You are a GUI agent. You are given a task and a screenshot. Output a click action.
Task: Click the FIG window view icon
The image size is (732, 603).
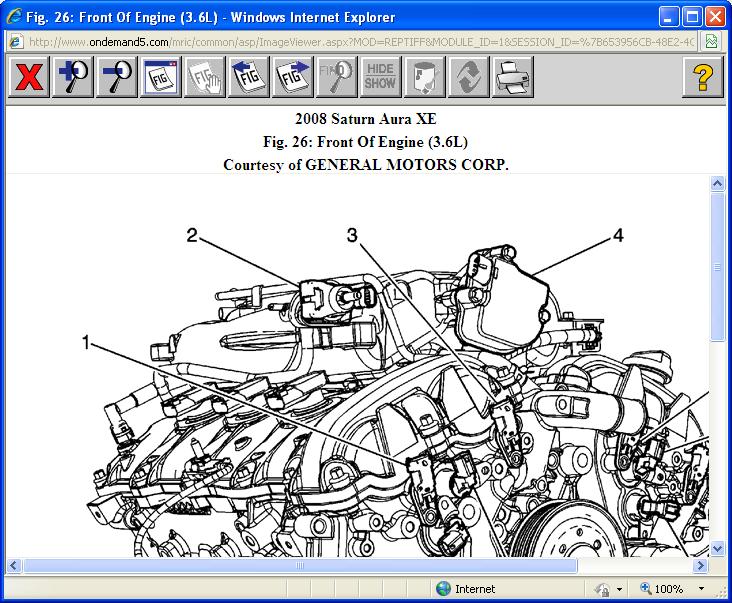coord(161,77)
